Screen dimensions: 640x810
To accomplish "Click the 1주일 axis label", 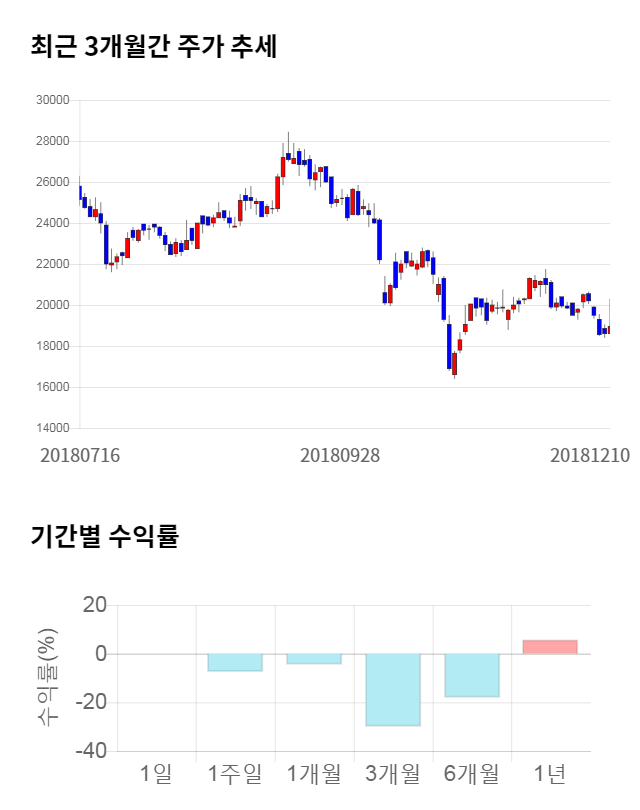I will pyautogui.click(x=235, y=773).
